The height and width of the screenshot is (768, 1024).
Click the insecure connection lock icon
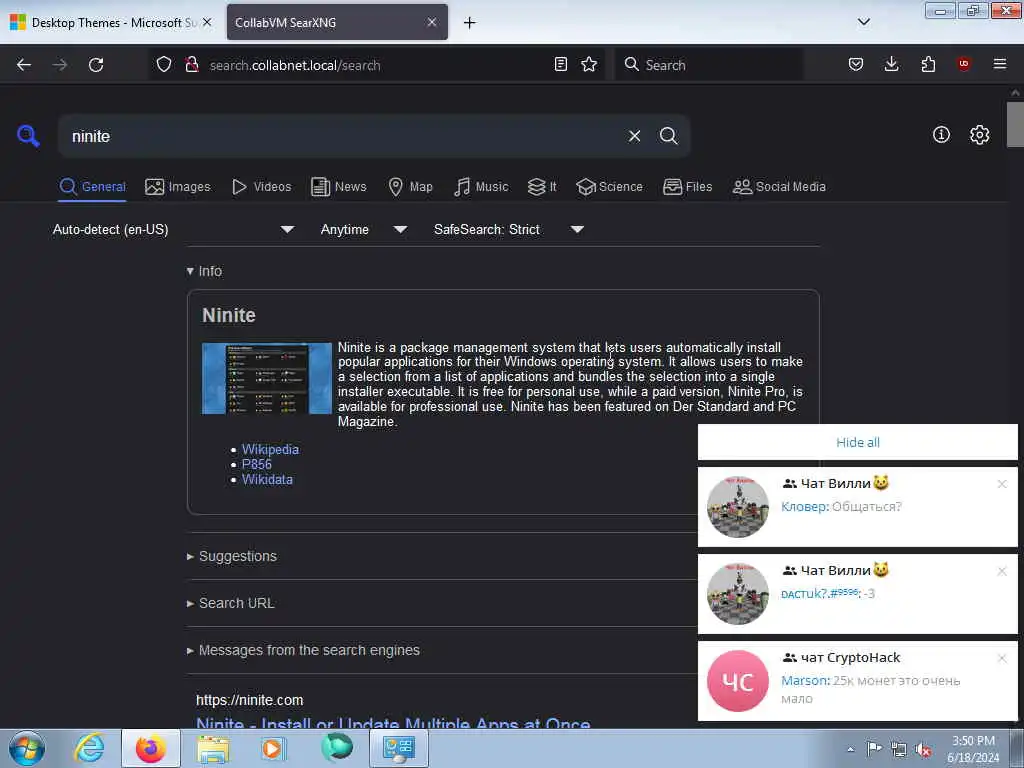pos(192,65)
